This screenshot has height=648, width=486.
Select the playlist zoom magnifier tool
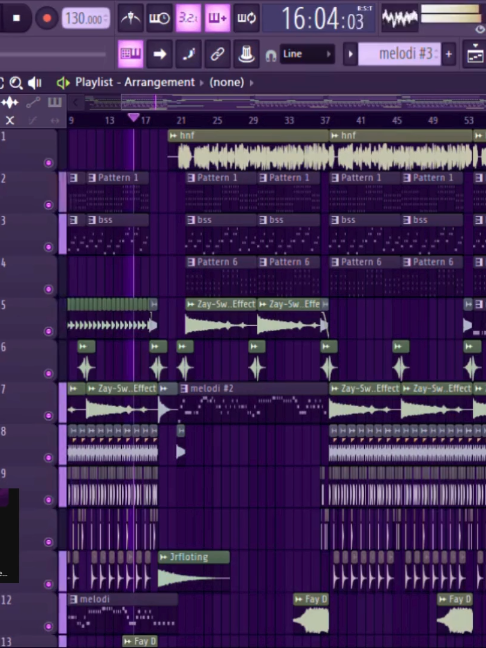pyautogui.click(x=16, y=83)
